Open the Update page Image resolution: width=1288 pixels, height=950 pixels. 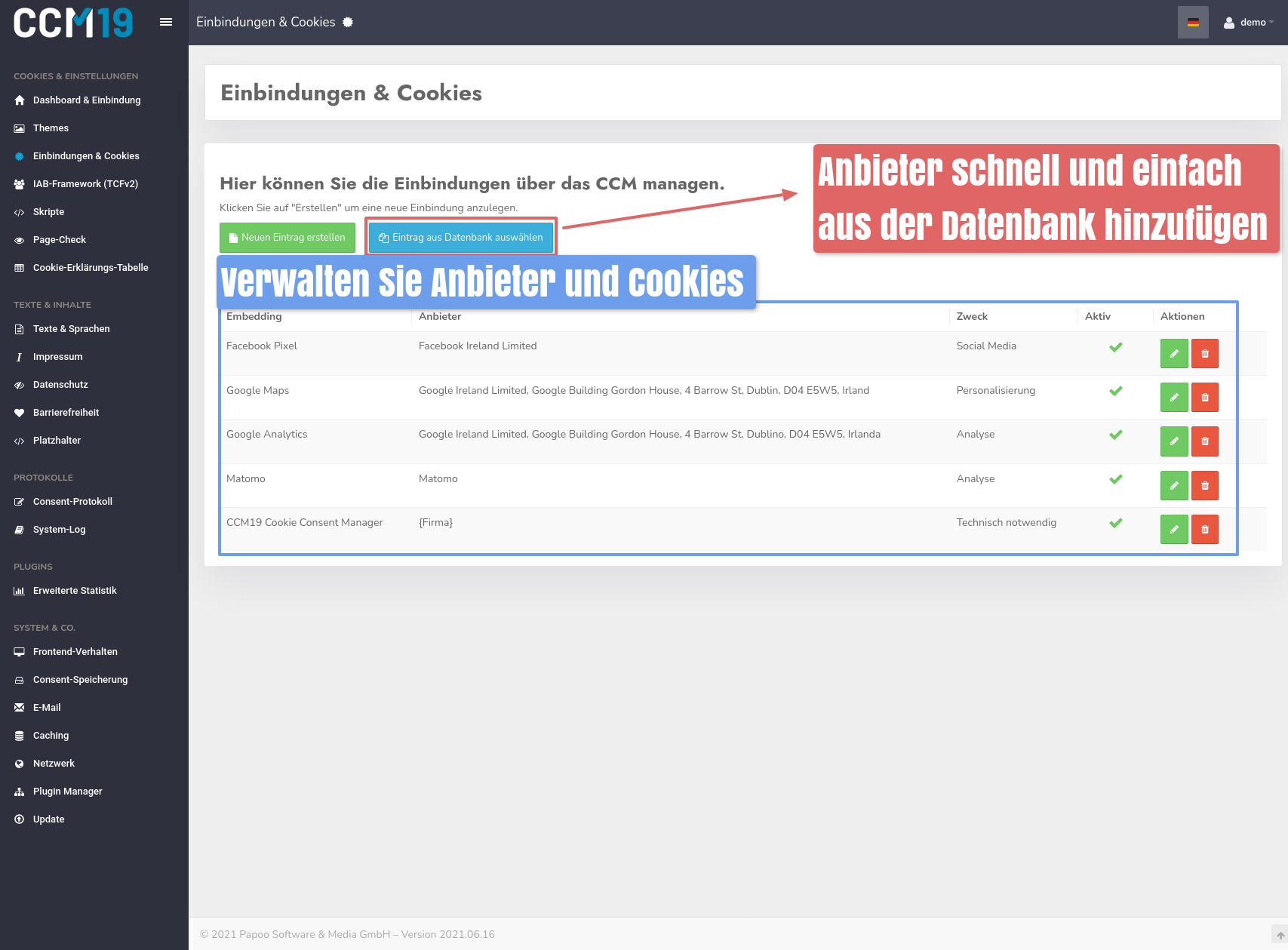49,819
